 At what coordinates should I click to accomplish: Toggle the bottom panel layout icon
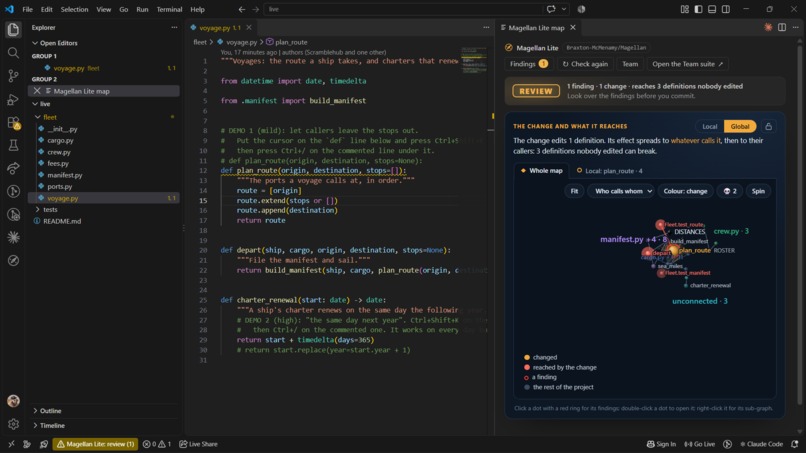tap(712, 9)
